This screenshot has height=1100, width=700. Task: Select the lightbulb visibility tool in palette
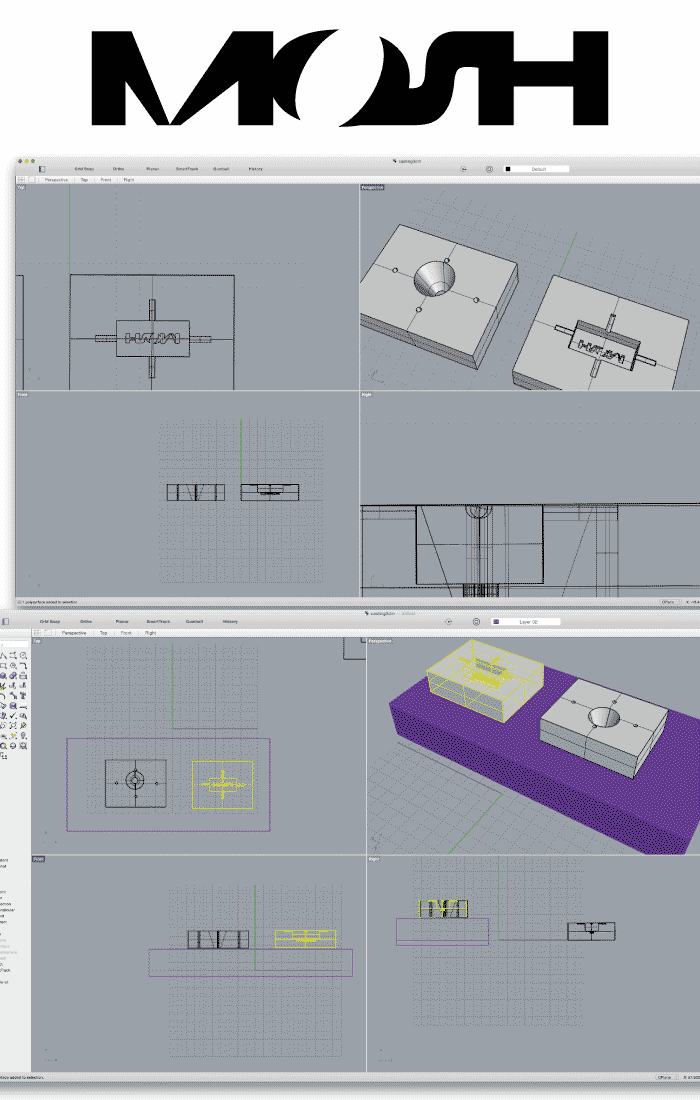pos(23,735)
